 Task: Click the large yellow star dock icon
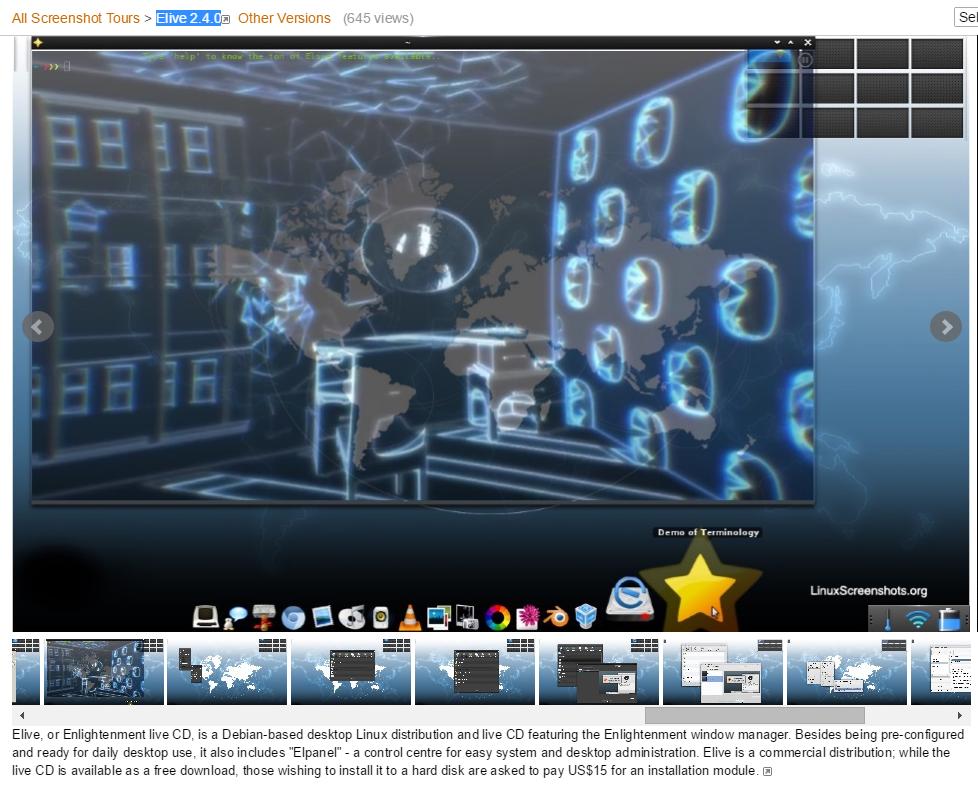click(x=699, y=588)
